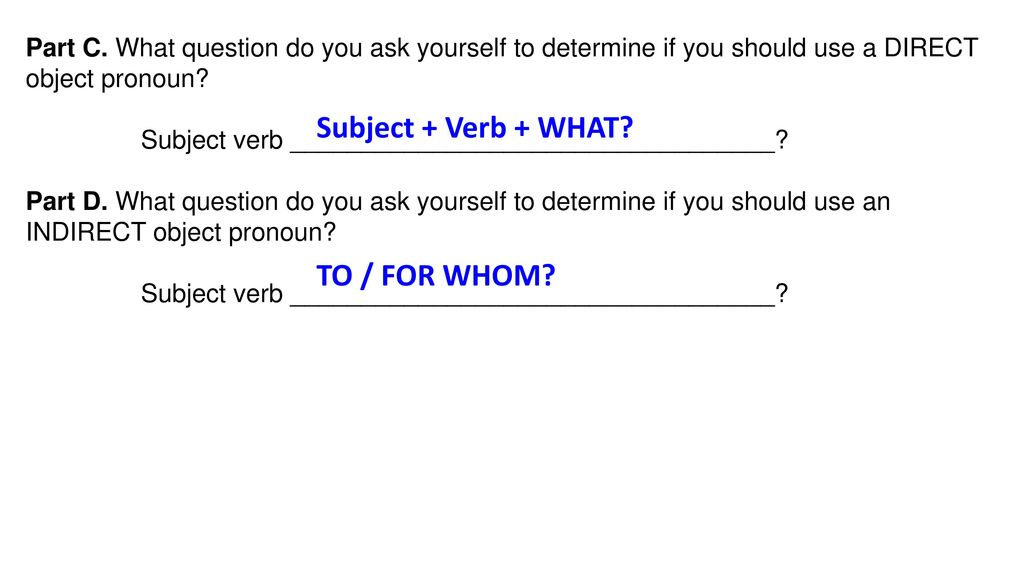
Task: Select the word INDIRECT in Part D
Action: pyautogui.click(x=86, y=232)
